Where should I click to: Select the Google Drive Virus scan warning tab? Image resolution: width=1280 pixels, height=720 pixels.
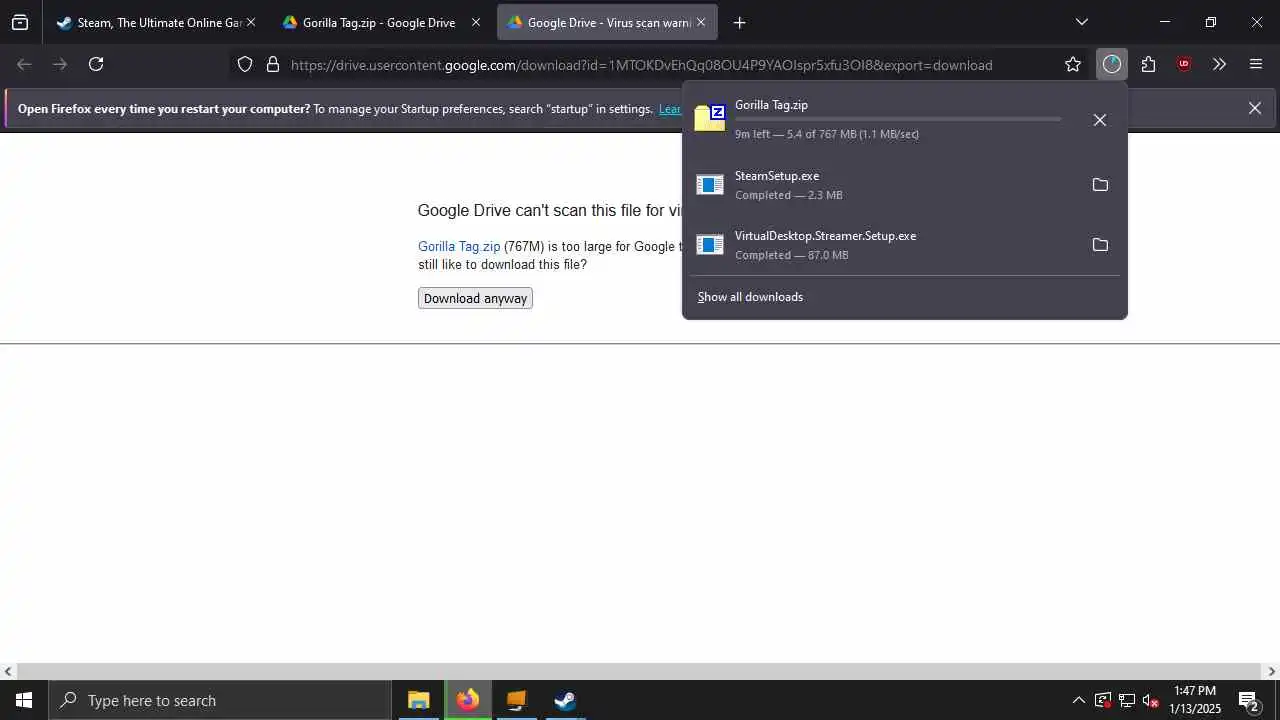click(x=607, y=22)
